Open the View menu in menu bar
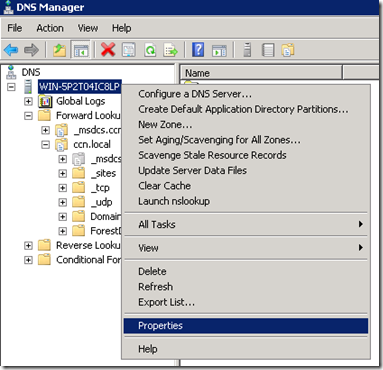The height and width of the screenshot is (370, 383). click(x=88, y=28)
